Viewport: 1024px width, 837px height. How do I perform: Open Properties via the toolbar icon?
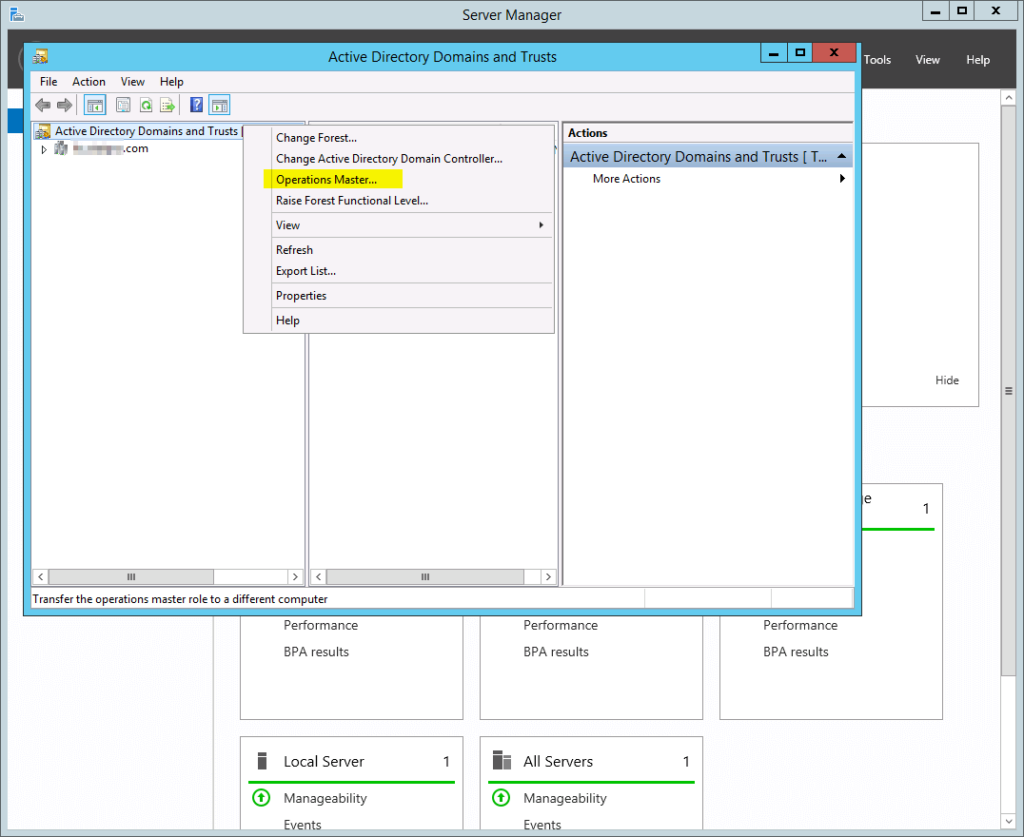123,104
